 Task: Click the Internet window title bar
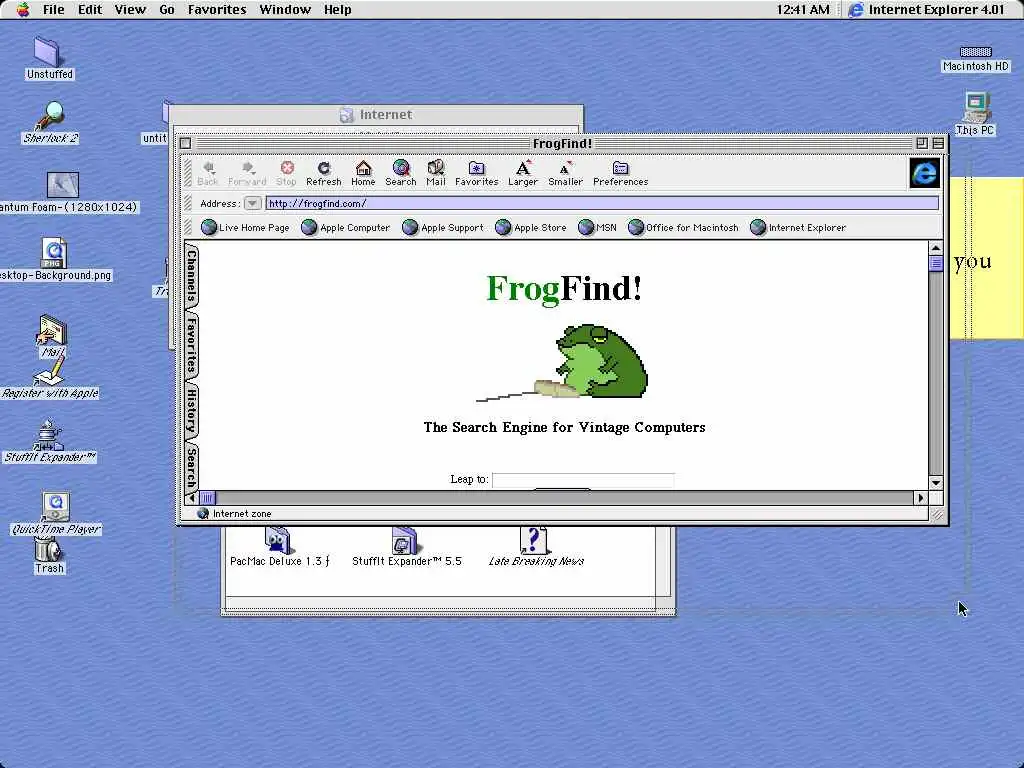pyautogui.click(x=377, y=114)
